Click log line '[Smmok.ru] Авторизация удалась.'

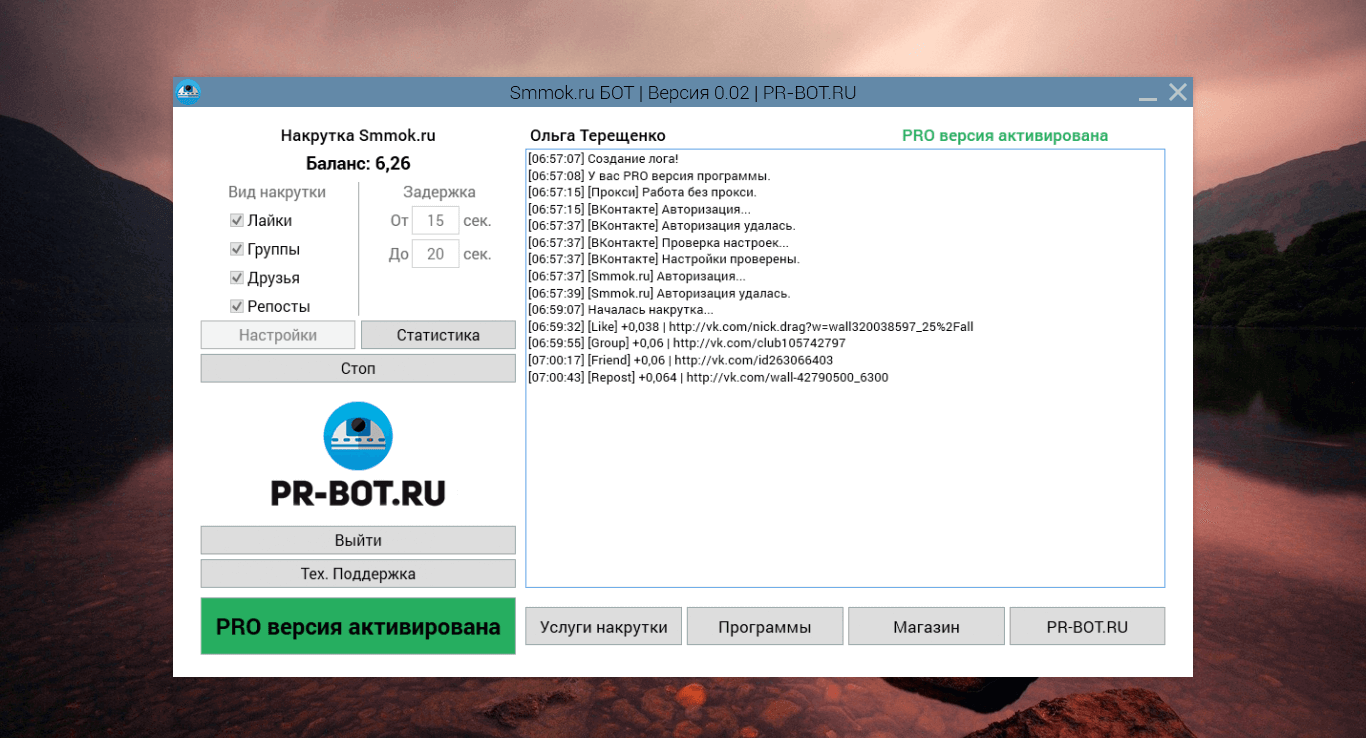tap(659, 293)
